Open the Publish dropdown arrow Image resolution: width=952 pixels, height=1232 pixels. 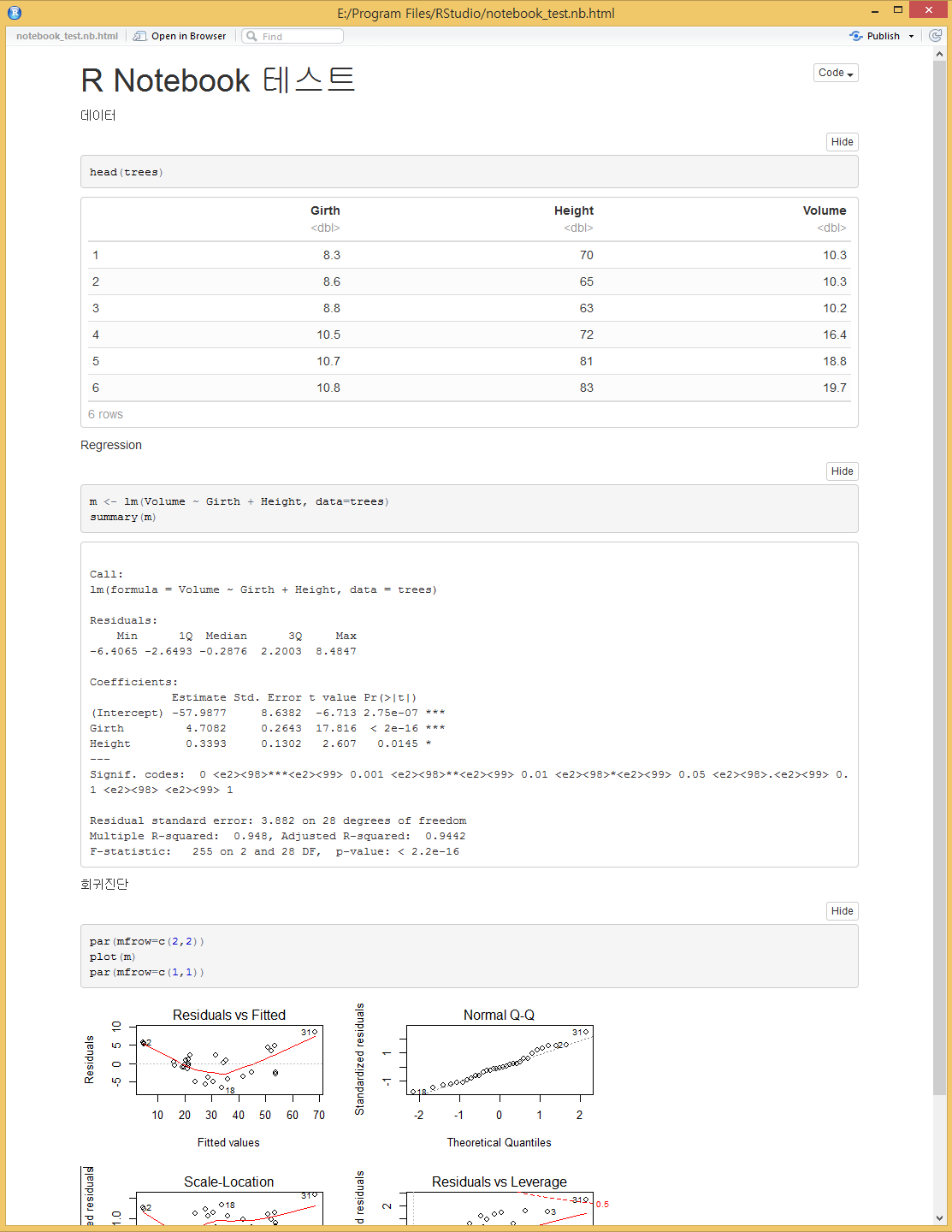[x=911, y=36]
